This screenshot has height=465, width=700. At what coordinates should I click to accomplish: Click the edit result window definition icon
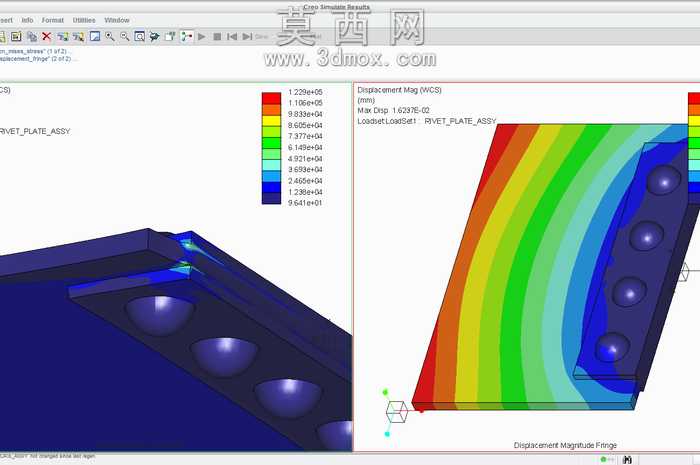pyautogui.click(x=17, y=37)
